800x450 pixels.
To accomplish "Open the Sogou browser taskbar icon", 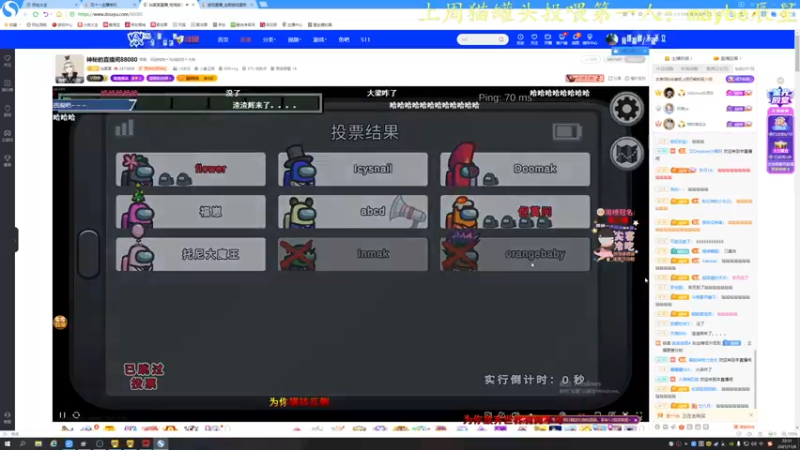I will coord(161,444).
